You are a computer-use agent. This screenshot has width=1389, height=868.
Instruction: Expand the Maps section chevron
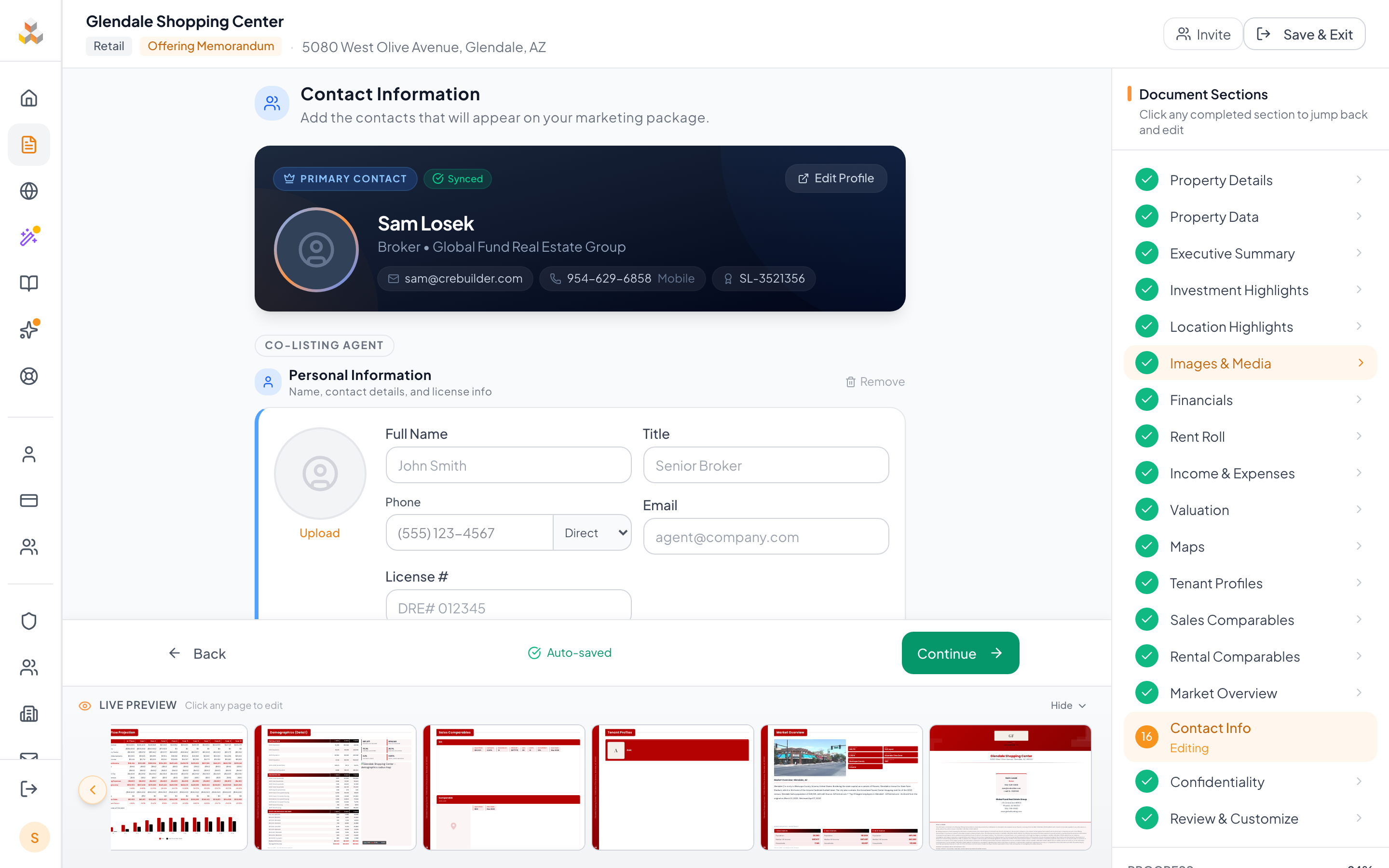1359,546
